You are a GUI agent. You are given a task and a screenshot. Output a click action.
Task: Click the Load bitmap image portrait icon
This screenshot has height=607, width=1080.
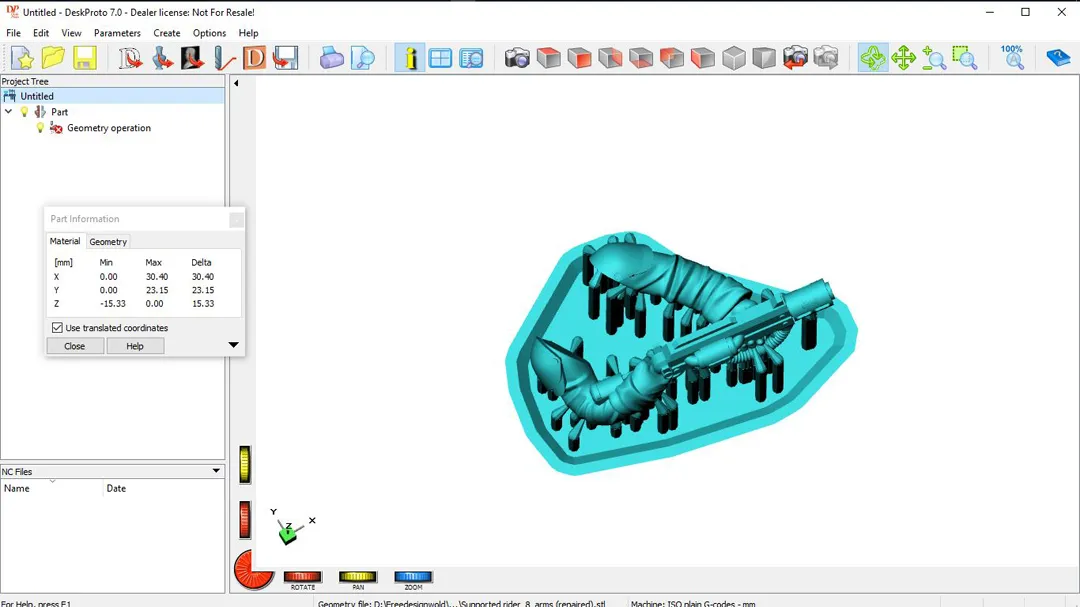192,58
